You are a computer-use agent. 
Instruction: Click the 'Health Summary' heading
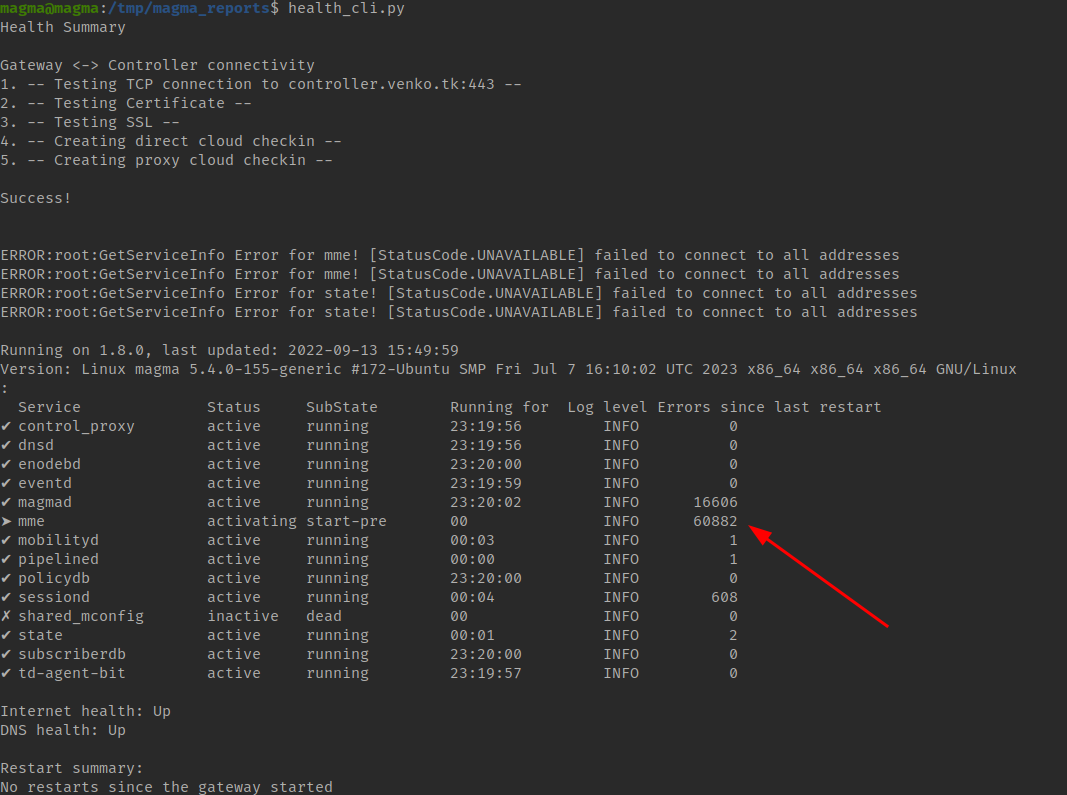62,27
